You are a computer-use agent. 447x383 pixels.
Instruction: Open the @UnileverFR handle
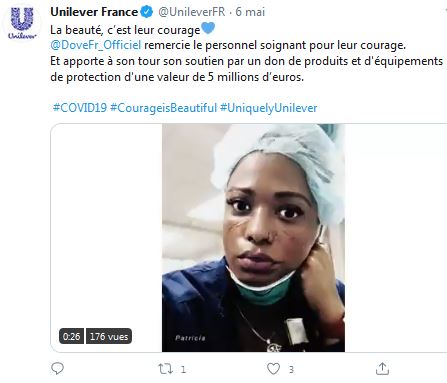tap(192, 12)
